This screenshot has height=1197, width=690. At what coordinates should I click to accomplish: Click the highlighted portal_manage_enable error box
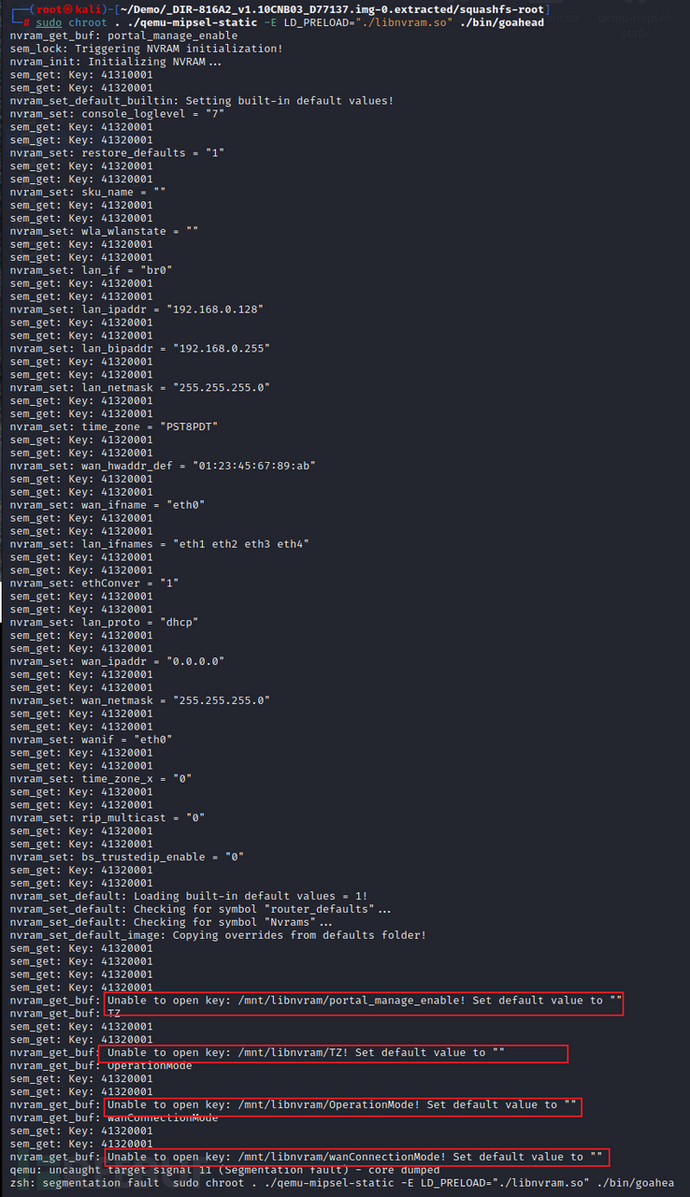point(363,1001)
